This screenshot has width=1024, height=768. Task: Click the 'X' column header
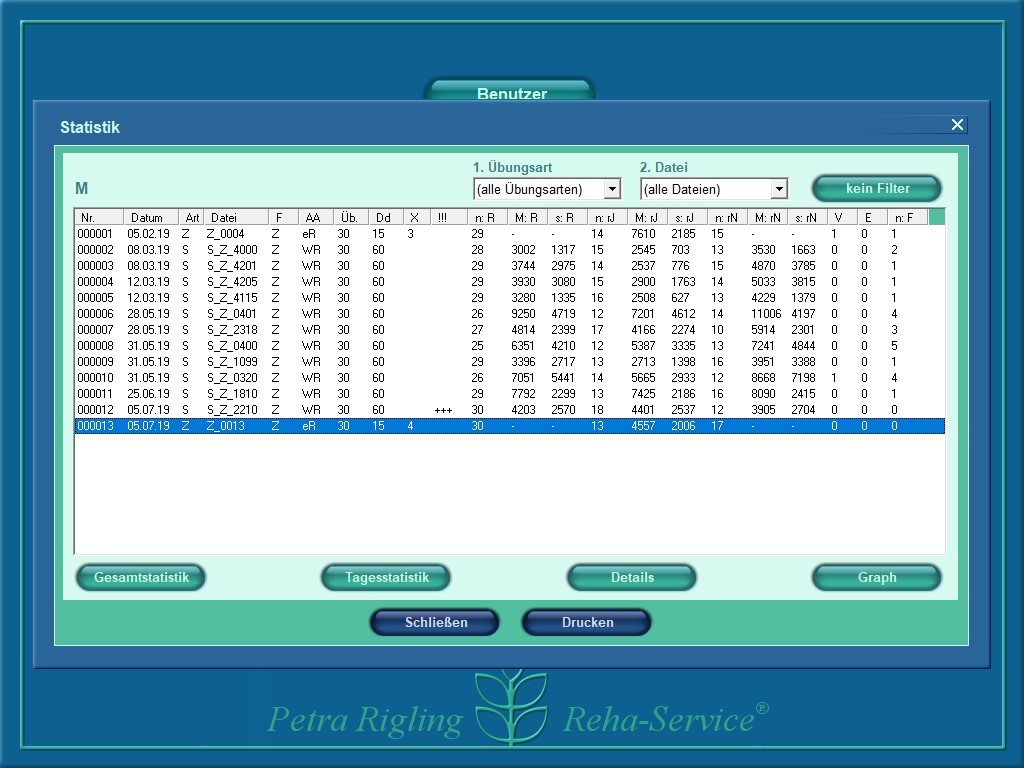[x=417, y=217]
